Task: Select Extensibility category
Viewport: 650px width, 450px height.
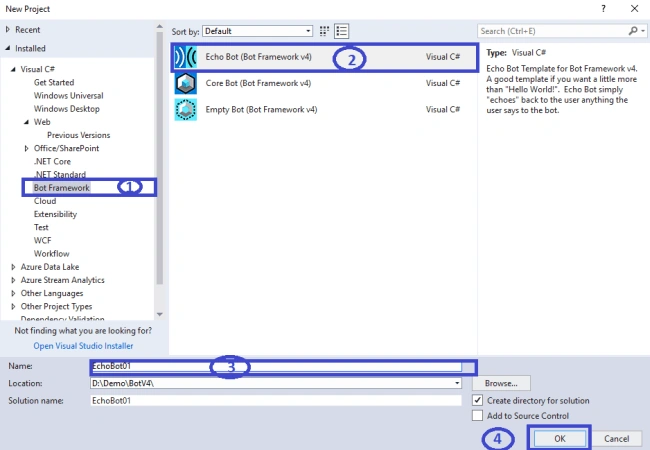Action: 55,214
